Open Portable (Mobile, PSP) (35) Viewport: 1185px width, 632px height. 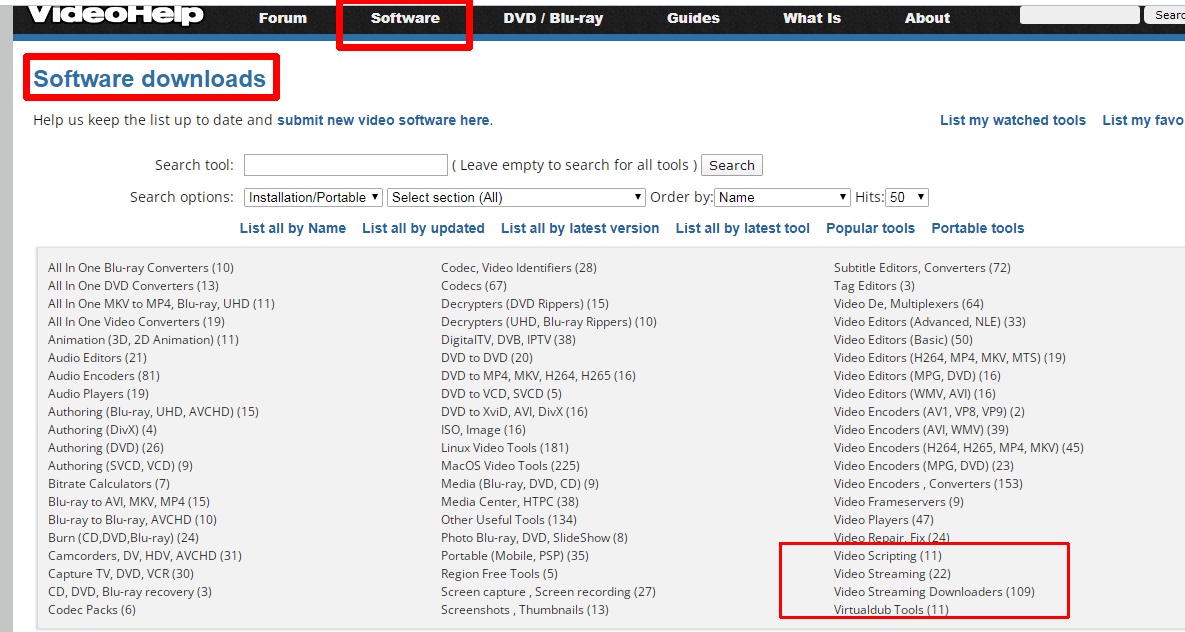tap(515, 556)
